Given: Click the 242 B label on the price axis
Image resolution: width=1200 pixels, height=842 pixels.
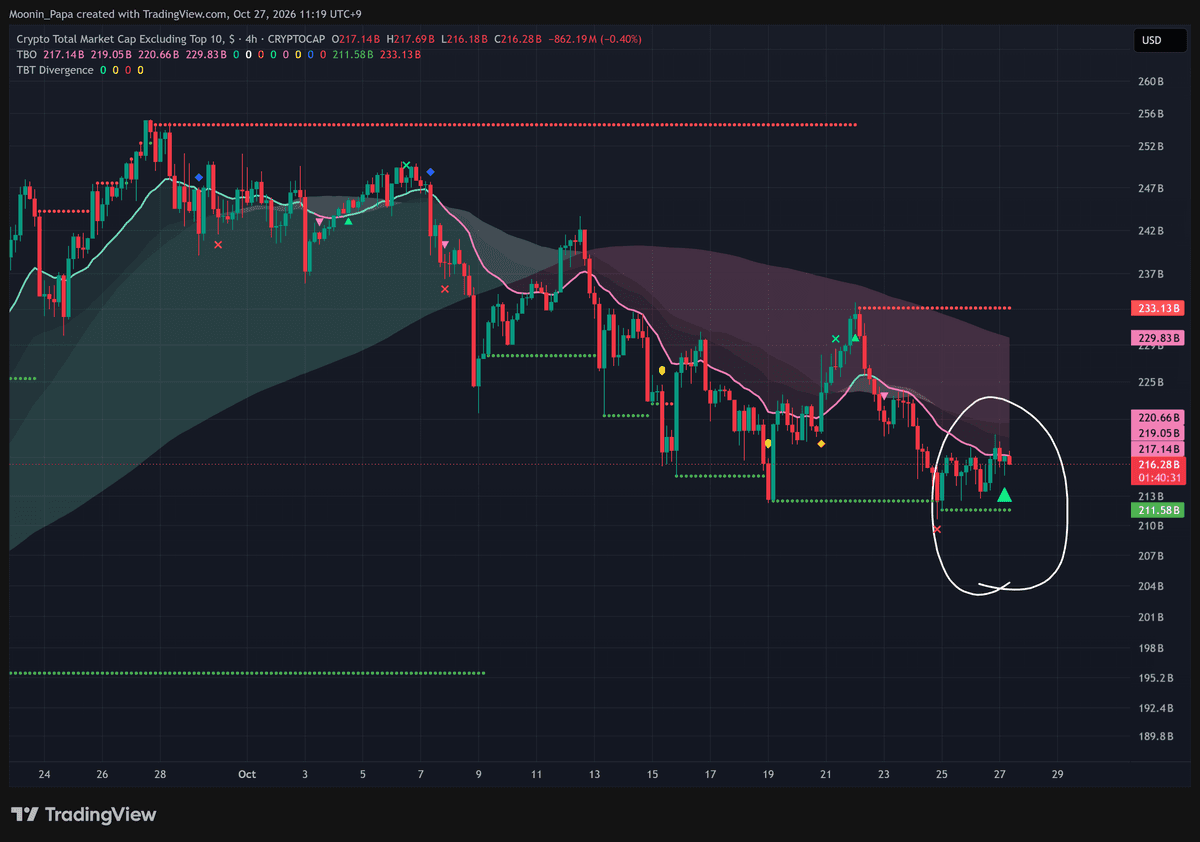Looking at the screenshot, I should 1152,231.
